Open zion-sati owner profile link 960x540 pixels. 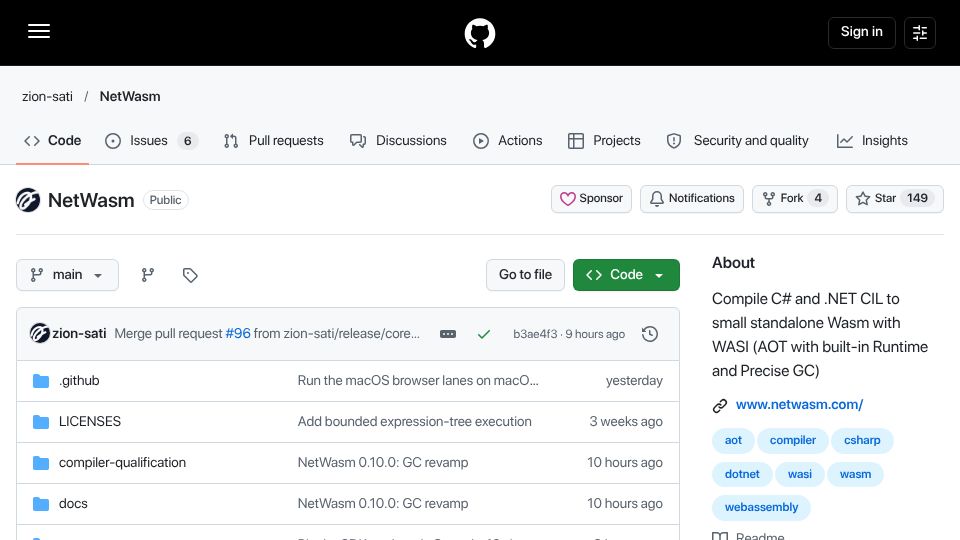pyautogui.click(x=47, y=97)
